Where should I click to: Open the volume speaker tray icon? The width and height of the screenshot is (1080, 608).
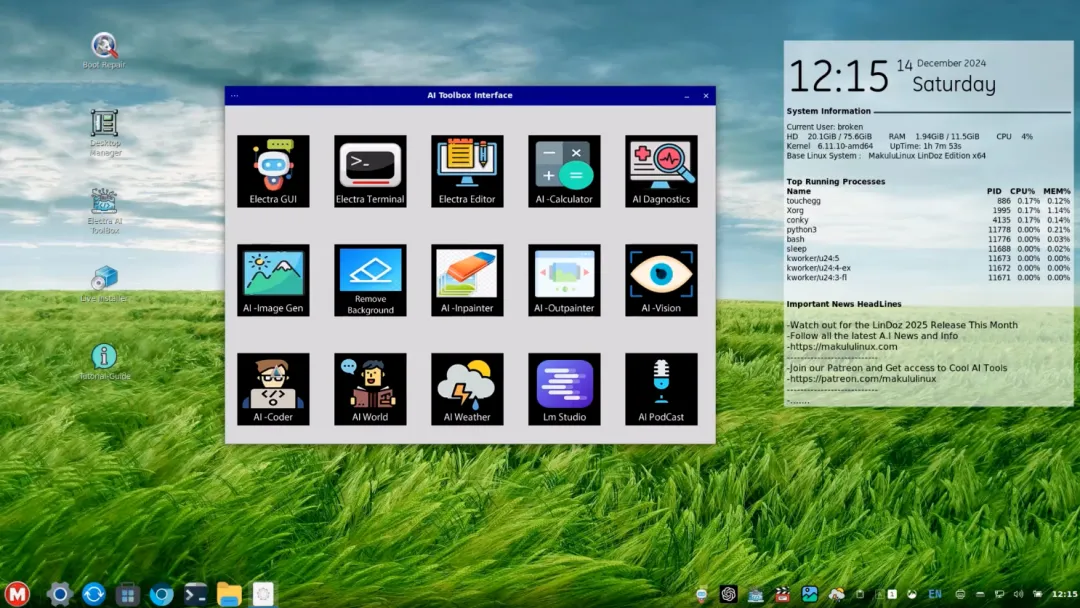[x=1019, y=594]
